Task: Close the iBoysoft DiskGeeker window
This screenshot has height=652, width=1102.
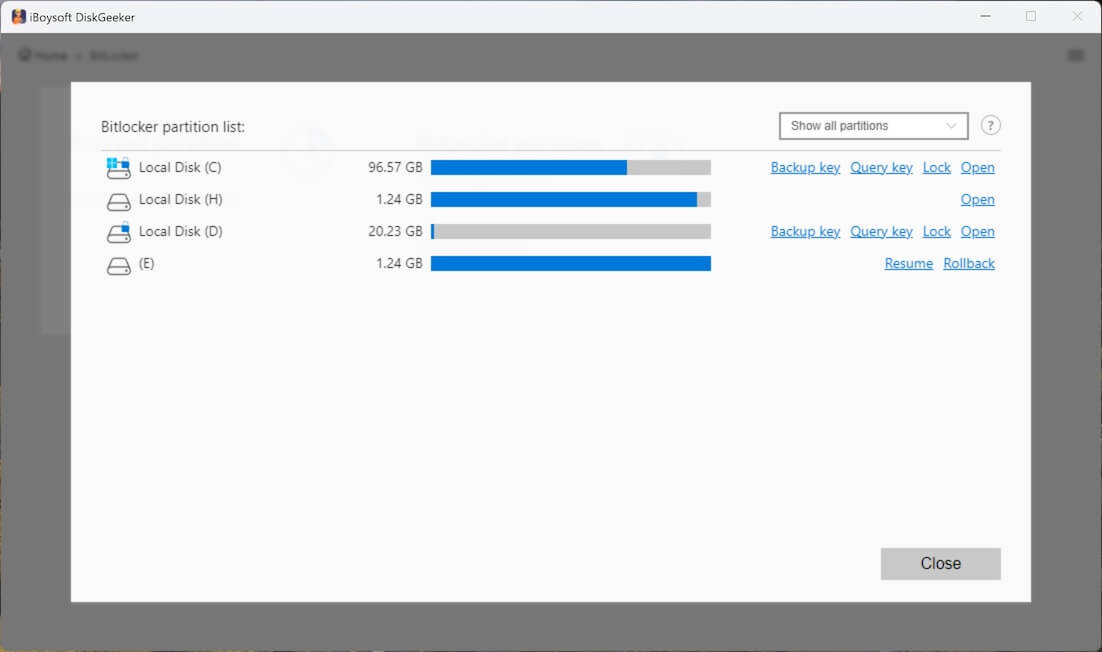Action: (x=1077, y=16)
